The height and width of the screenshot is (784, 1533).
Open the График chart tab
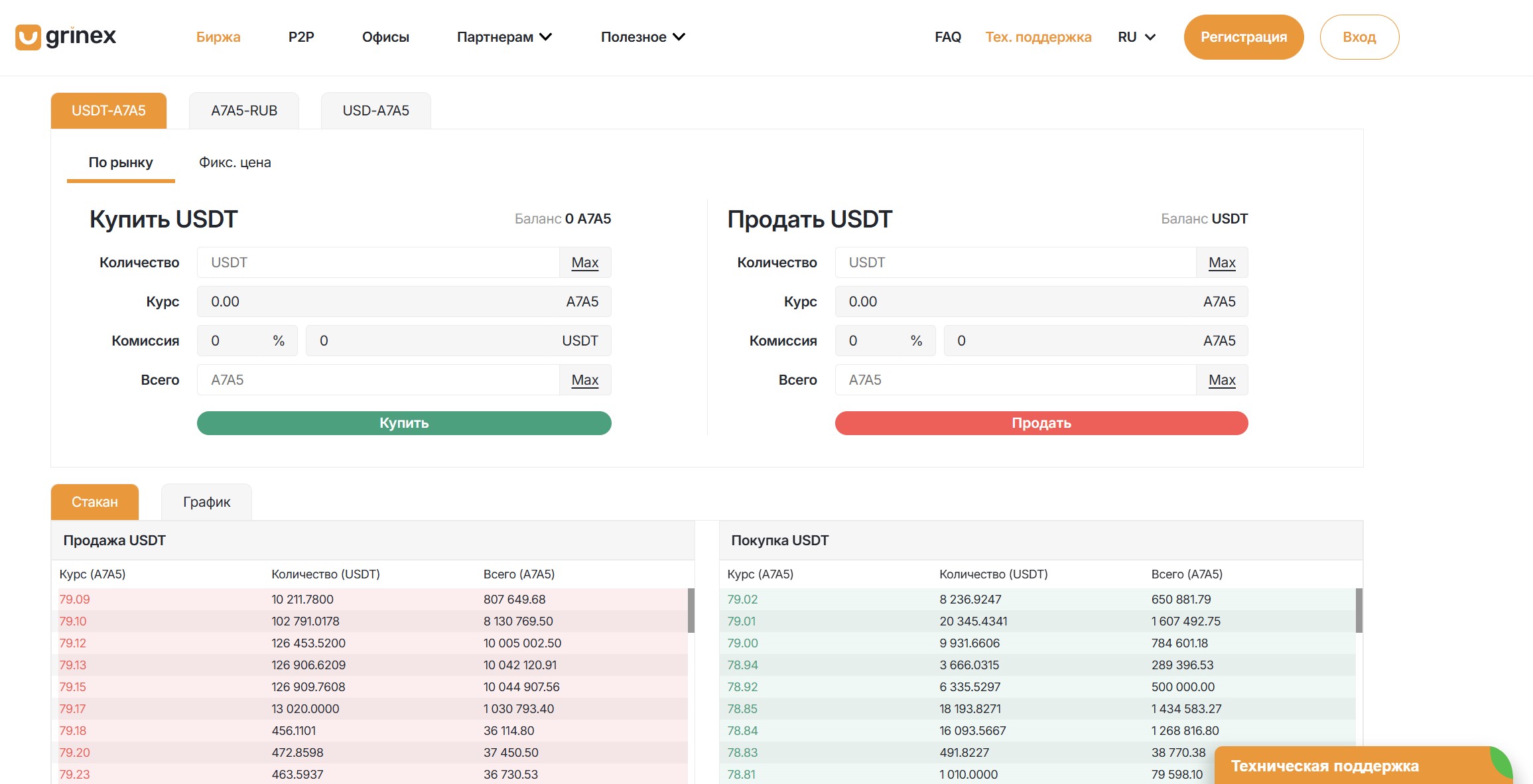(x=206, y=502)
